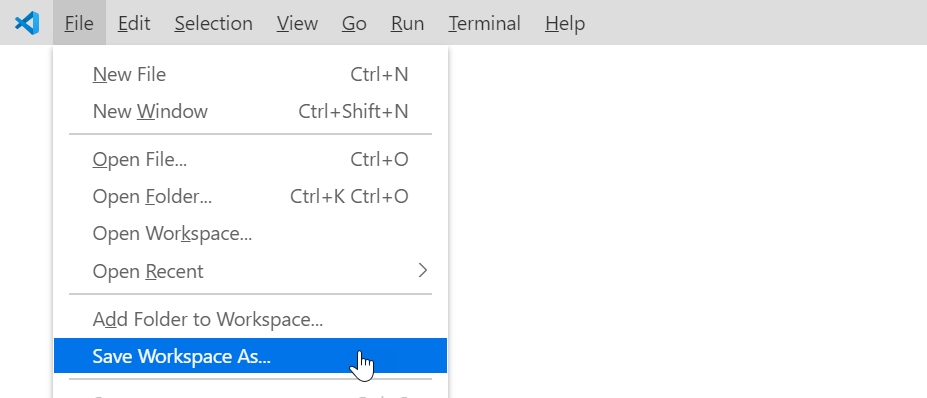
Task: Select Open Folder... entry
Action: (x=251, y=196)
